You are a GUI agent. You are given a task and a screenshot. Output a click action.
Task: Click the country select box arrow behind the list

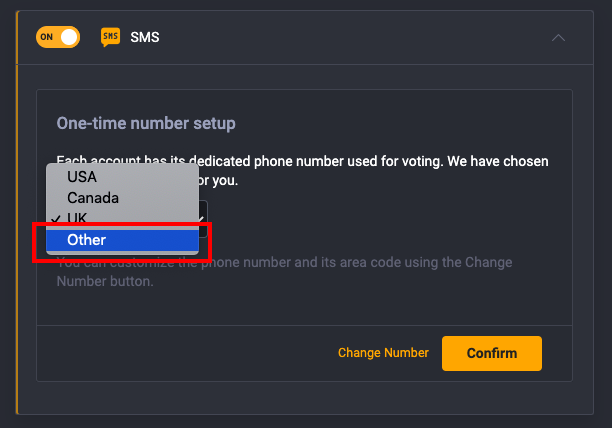pos(202,218)
